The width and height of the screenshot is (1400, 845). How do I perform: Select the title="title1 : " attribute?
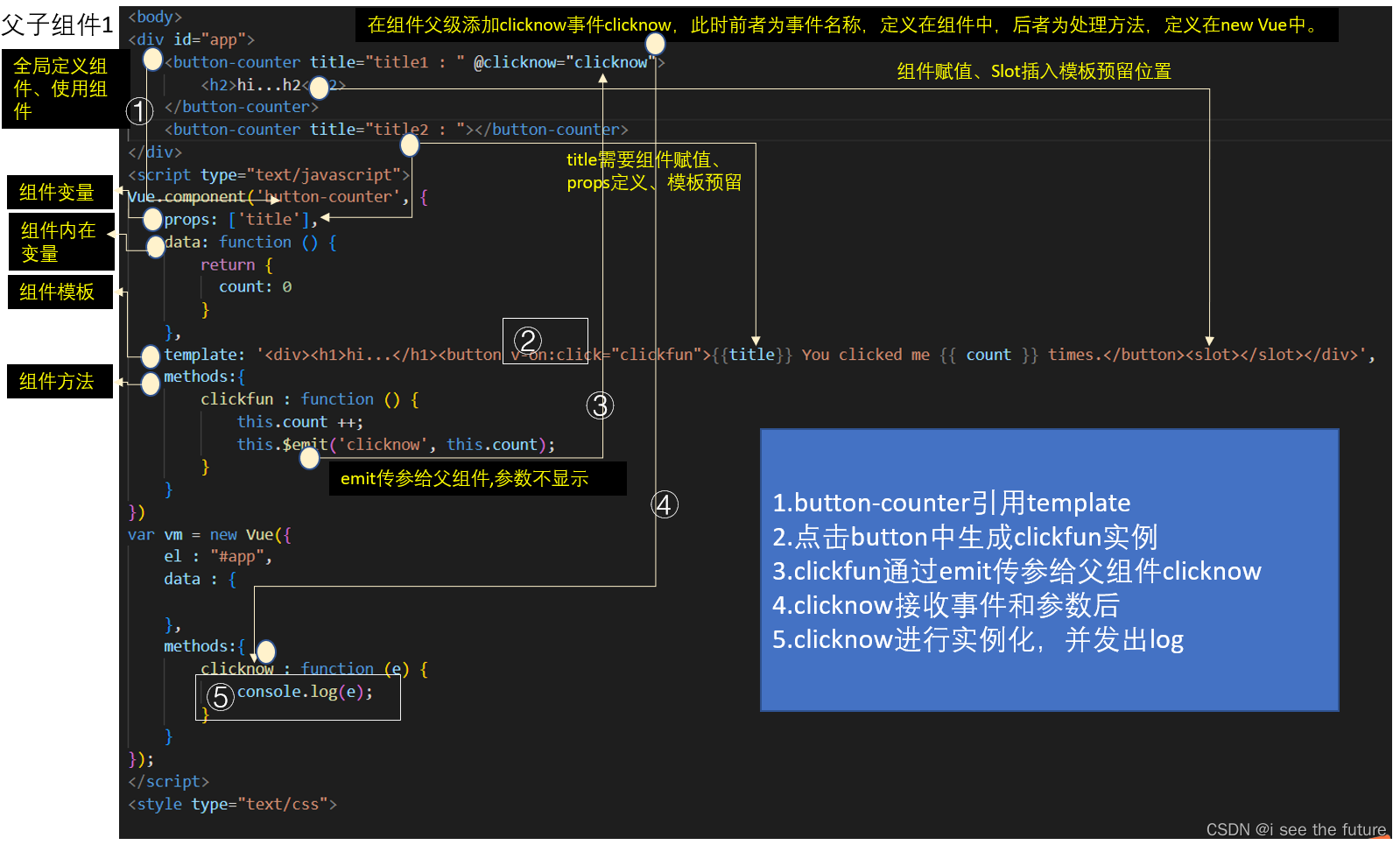[387, 62]
